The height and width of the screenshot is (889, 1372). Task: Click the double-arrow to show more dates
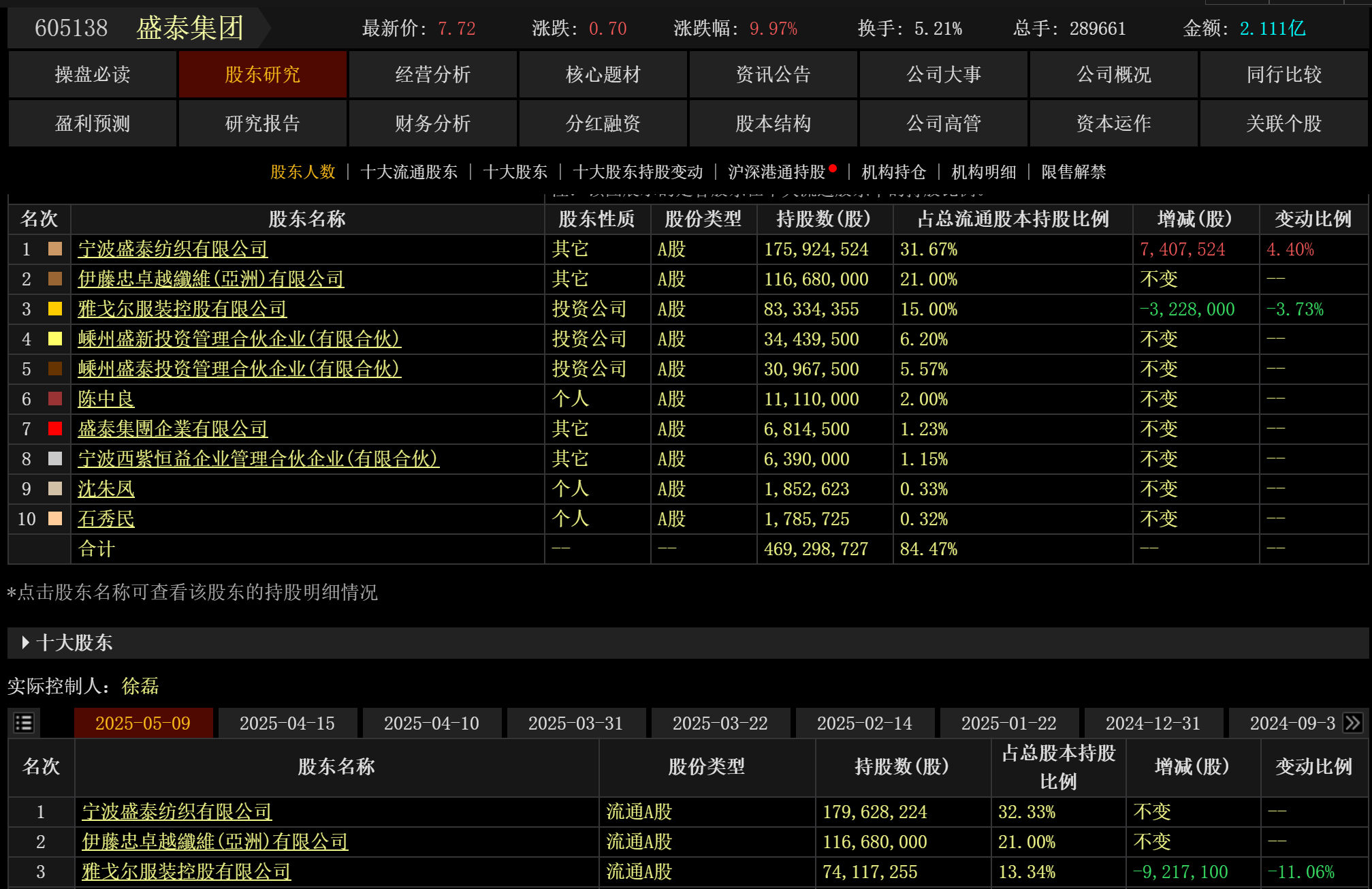(x=1353, y=723)
